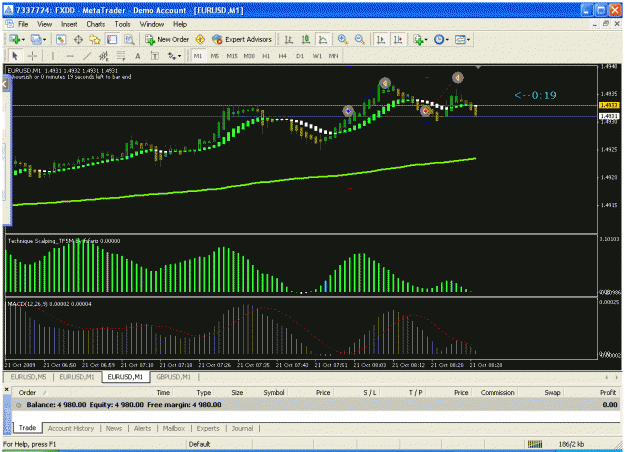Expand the Arrows tool dropdown arrow
Image resolution: width=625 pixels, height=452 pixels.
[179, 56]
